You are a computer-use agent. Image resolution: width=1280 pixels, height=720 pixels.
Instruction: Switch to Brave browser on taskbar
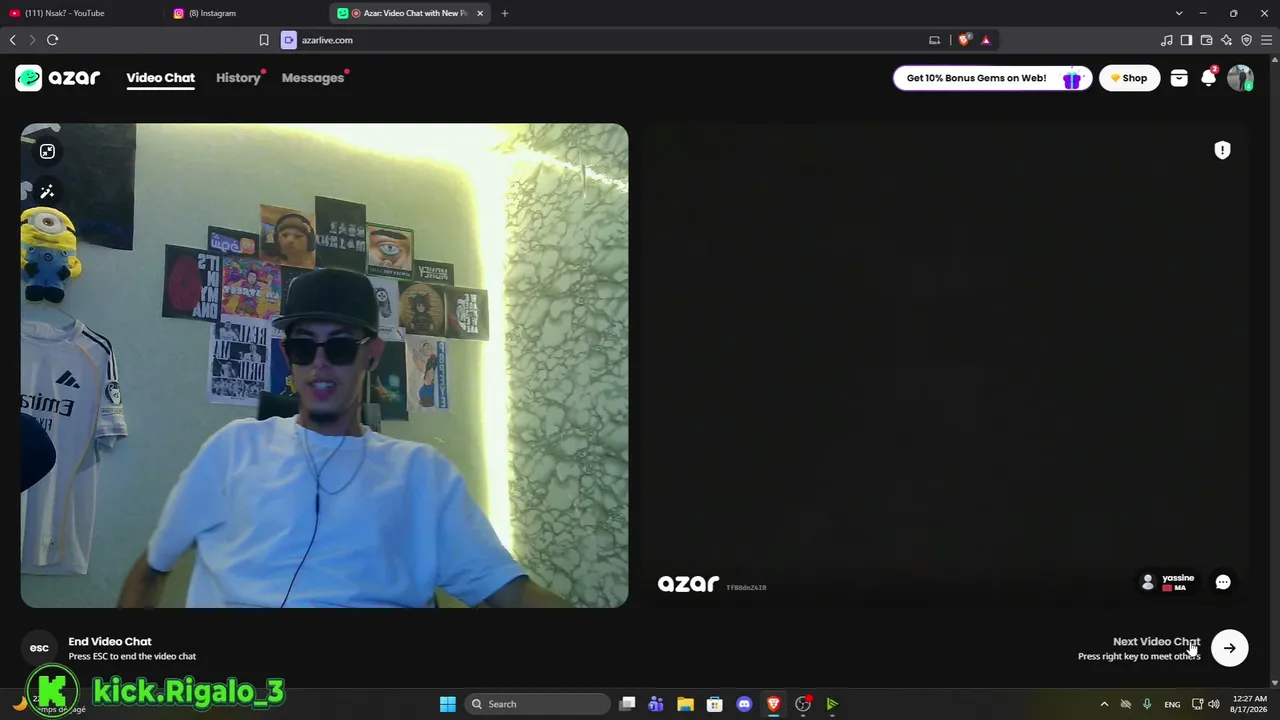pos(773,704)
